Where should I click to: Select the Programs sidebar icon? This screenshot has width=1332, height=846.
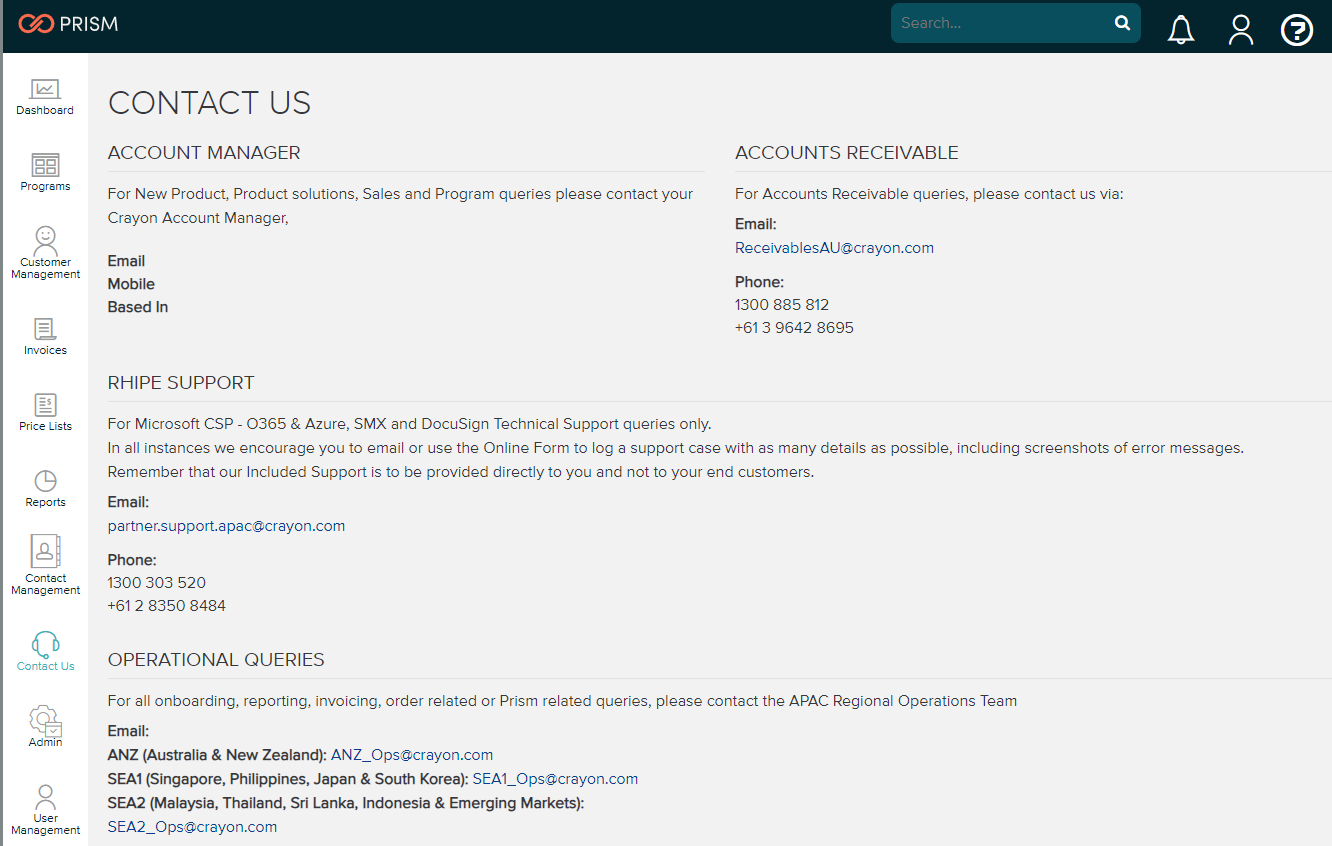click(x=45, y=170)
